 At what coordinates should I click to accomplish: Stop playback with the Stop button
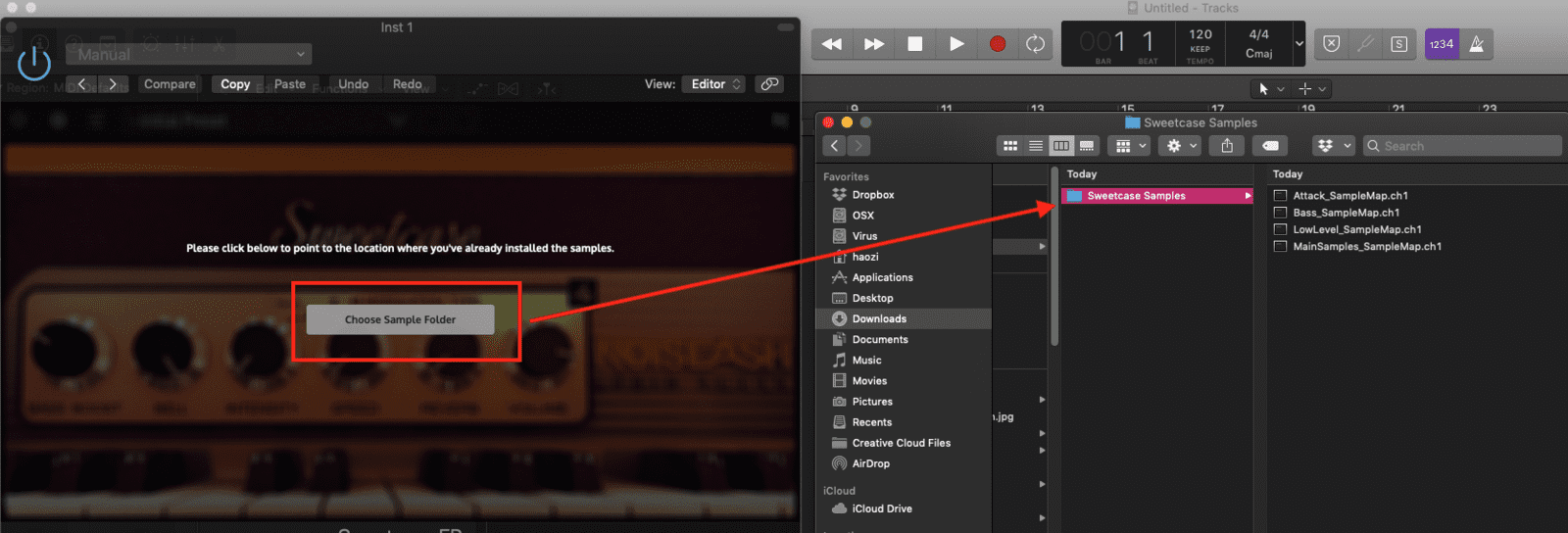(914, 44)
